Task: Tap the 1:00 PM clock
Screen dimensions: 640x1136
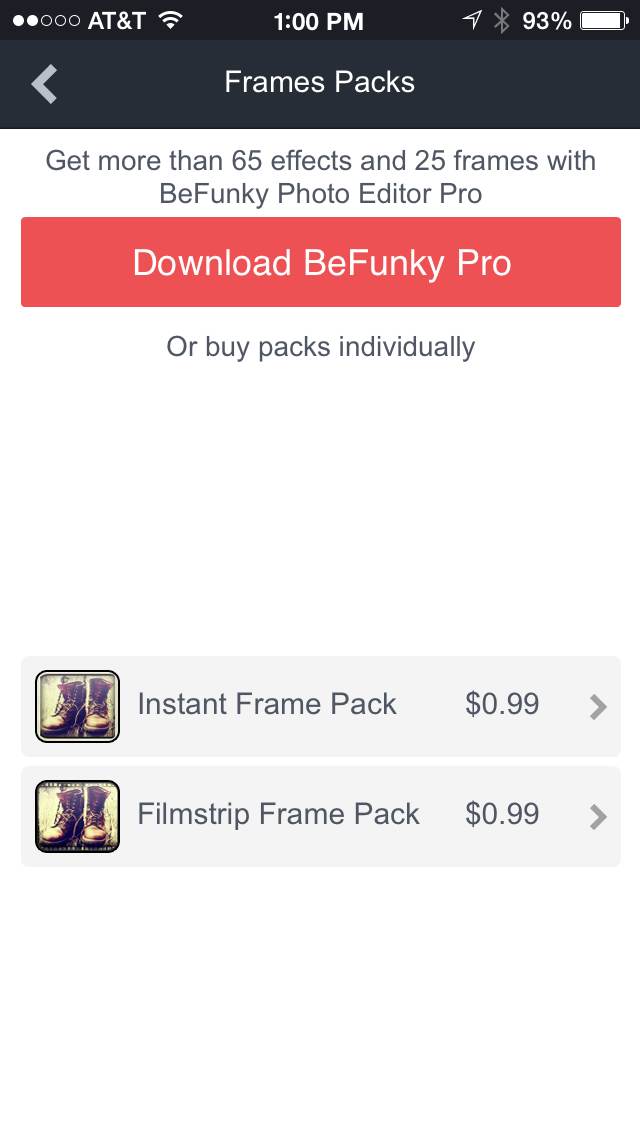Action: point(318,20)
